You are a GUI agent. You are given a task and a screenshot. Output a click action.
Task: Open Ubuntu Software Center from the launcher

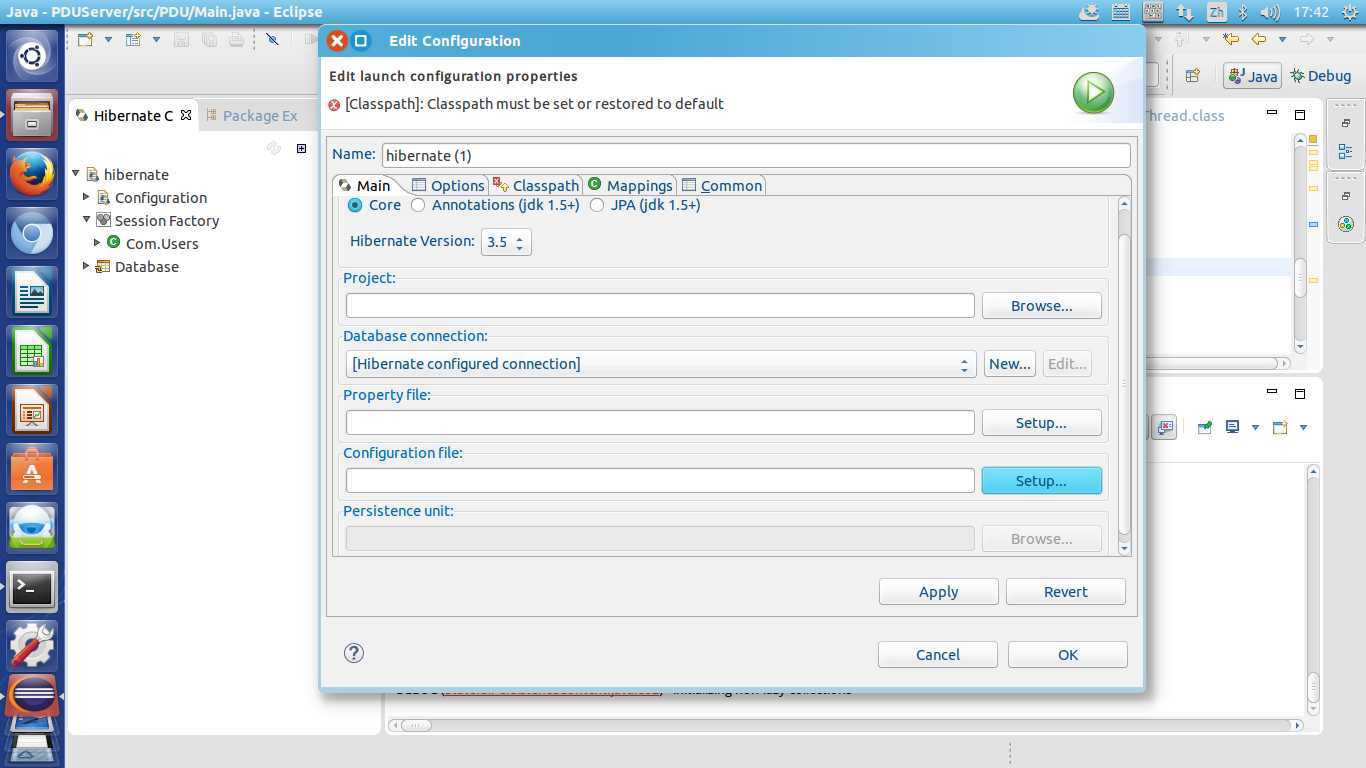click(x=32, y=467)
